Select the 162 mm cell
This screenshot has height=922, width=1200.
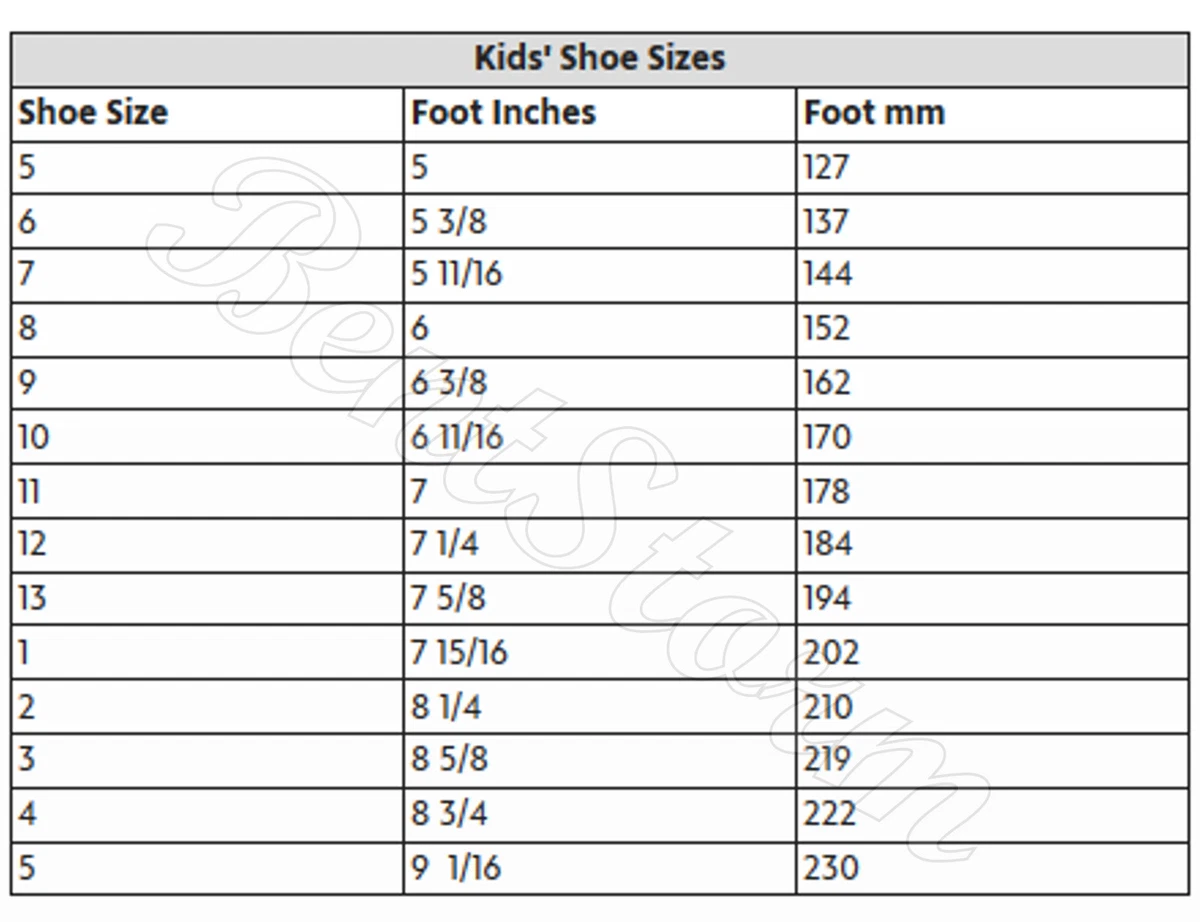pos(992,383)
